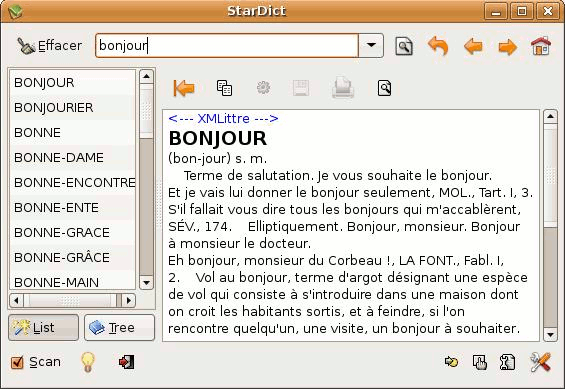Switch to Tree view
The height and width of the screenshot is (389, 565).
(119, 327)
